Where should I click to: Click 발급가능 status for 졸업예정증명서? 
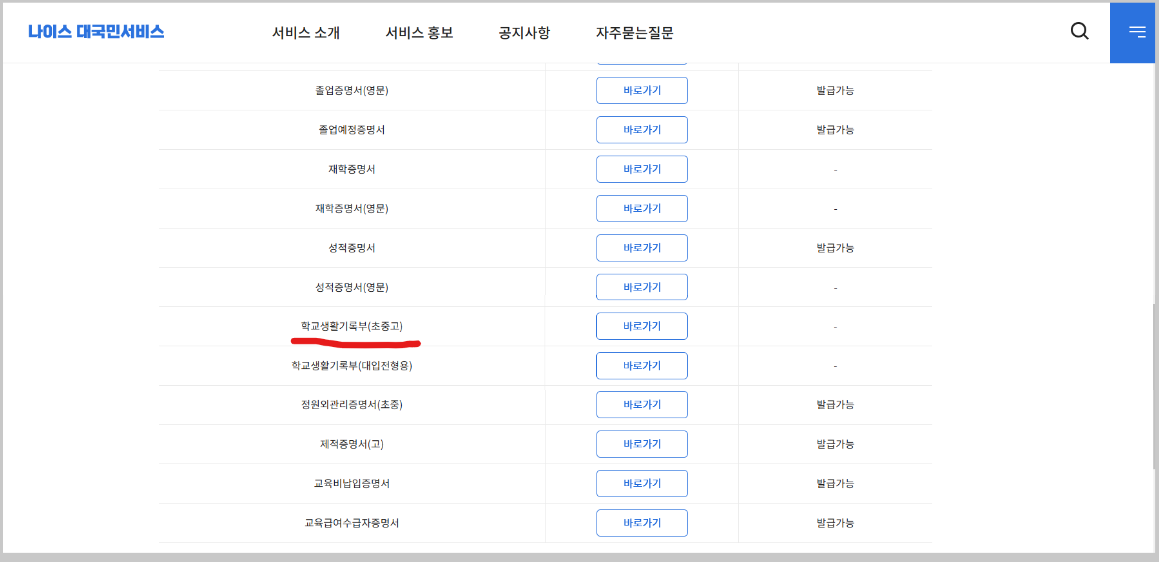[x=835, y=129]
